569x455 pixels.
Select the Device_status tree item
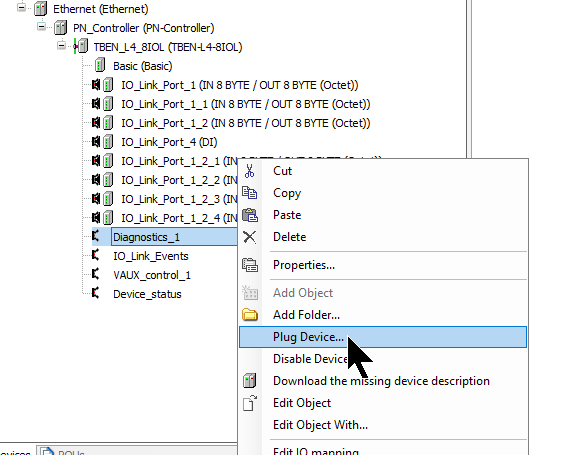tap(147, 294)
